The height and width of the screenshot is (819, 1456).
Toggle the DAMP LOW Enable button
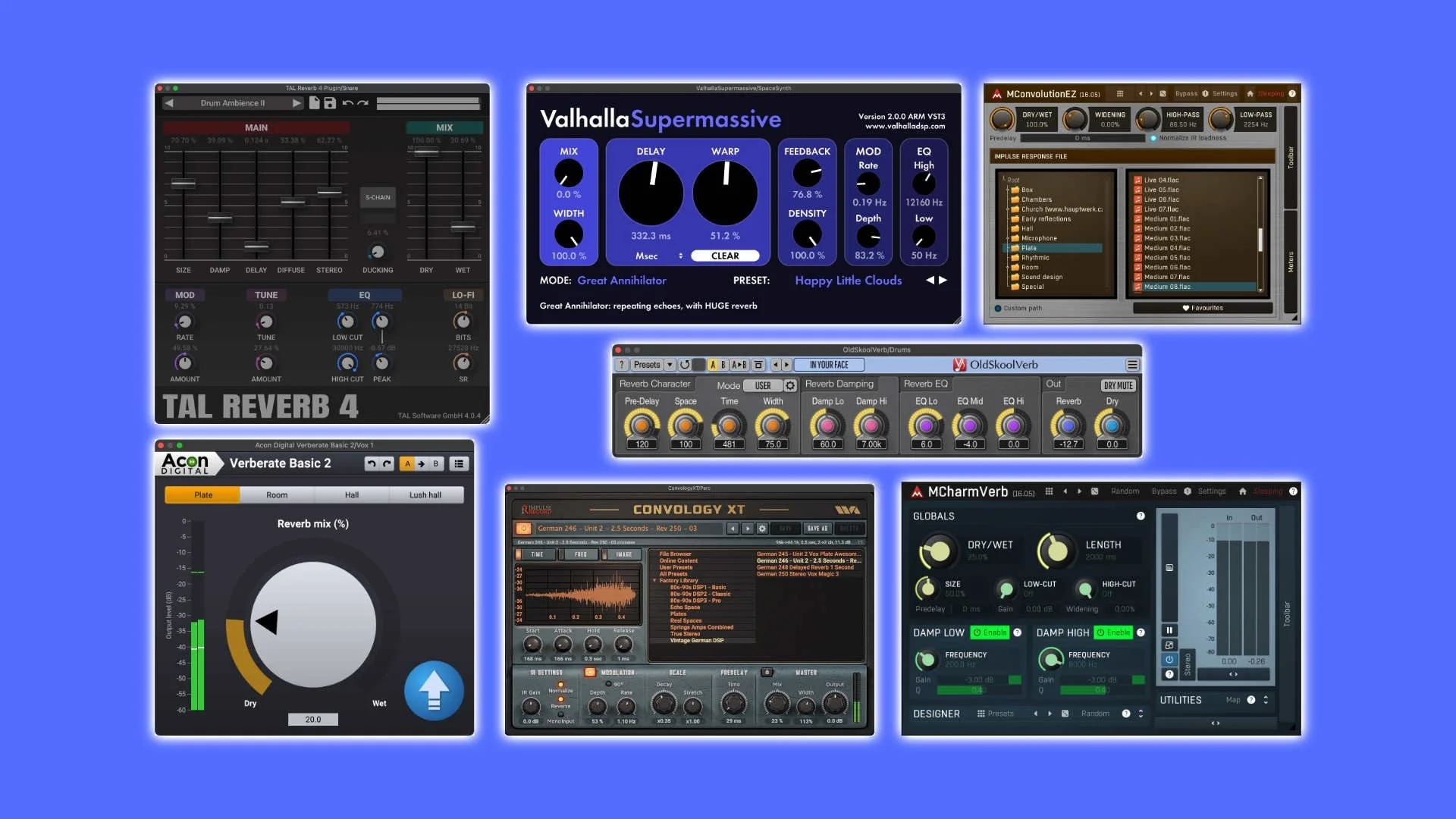tap(990, 632)
